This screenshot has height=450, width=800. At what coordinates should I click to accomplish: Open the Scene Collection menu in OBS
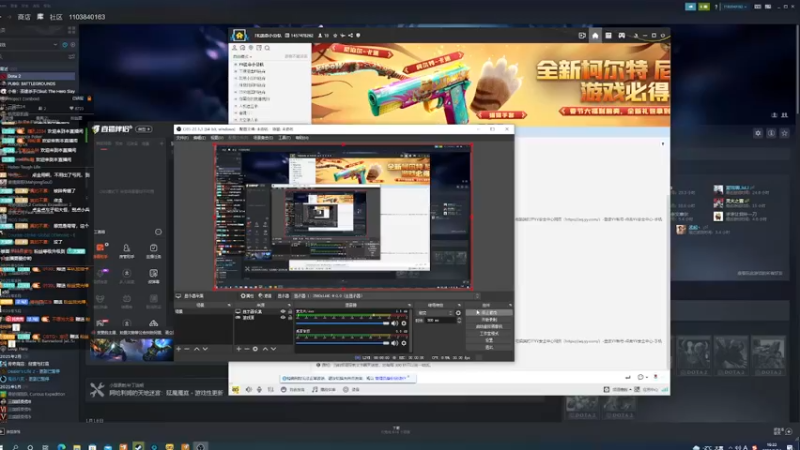coord(264,138)
